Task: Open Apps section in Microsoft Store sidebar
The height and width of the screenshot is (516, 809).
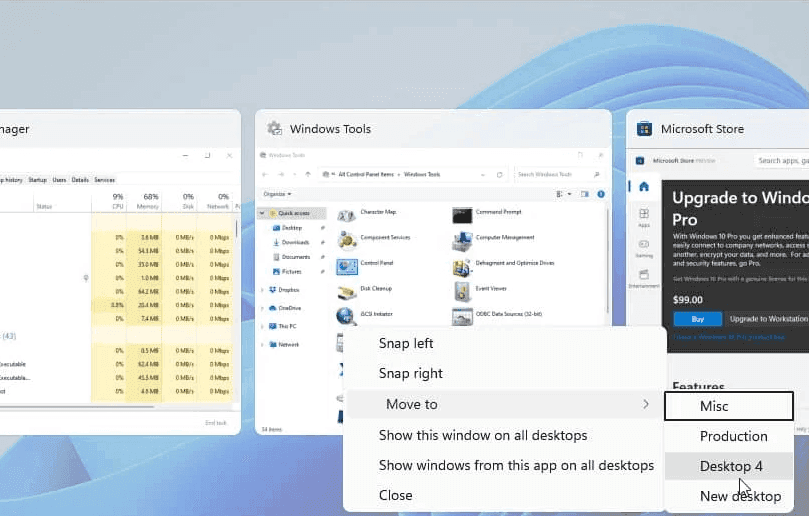Action: 644,217
